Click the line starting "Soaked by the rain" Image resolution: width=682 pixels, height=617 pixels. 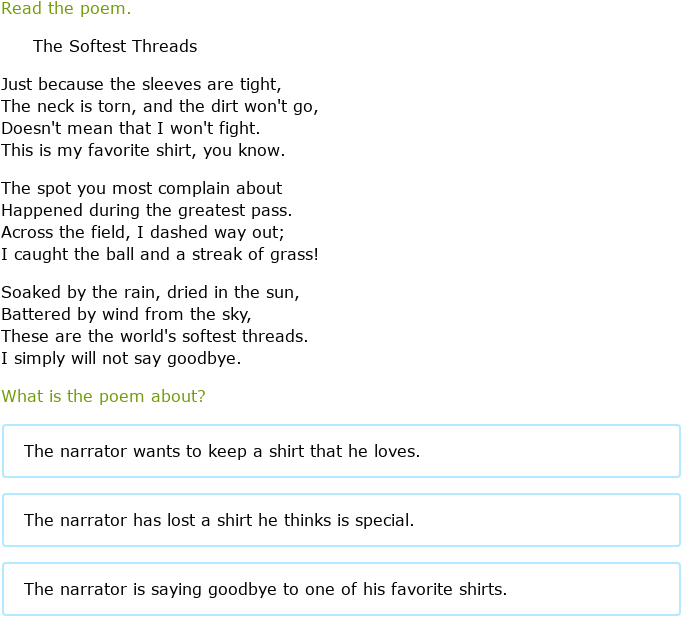pos(150,292)
